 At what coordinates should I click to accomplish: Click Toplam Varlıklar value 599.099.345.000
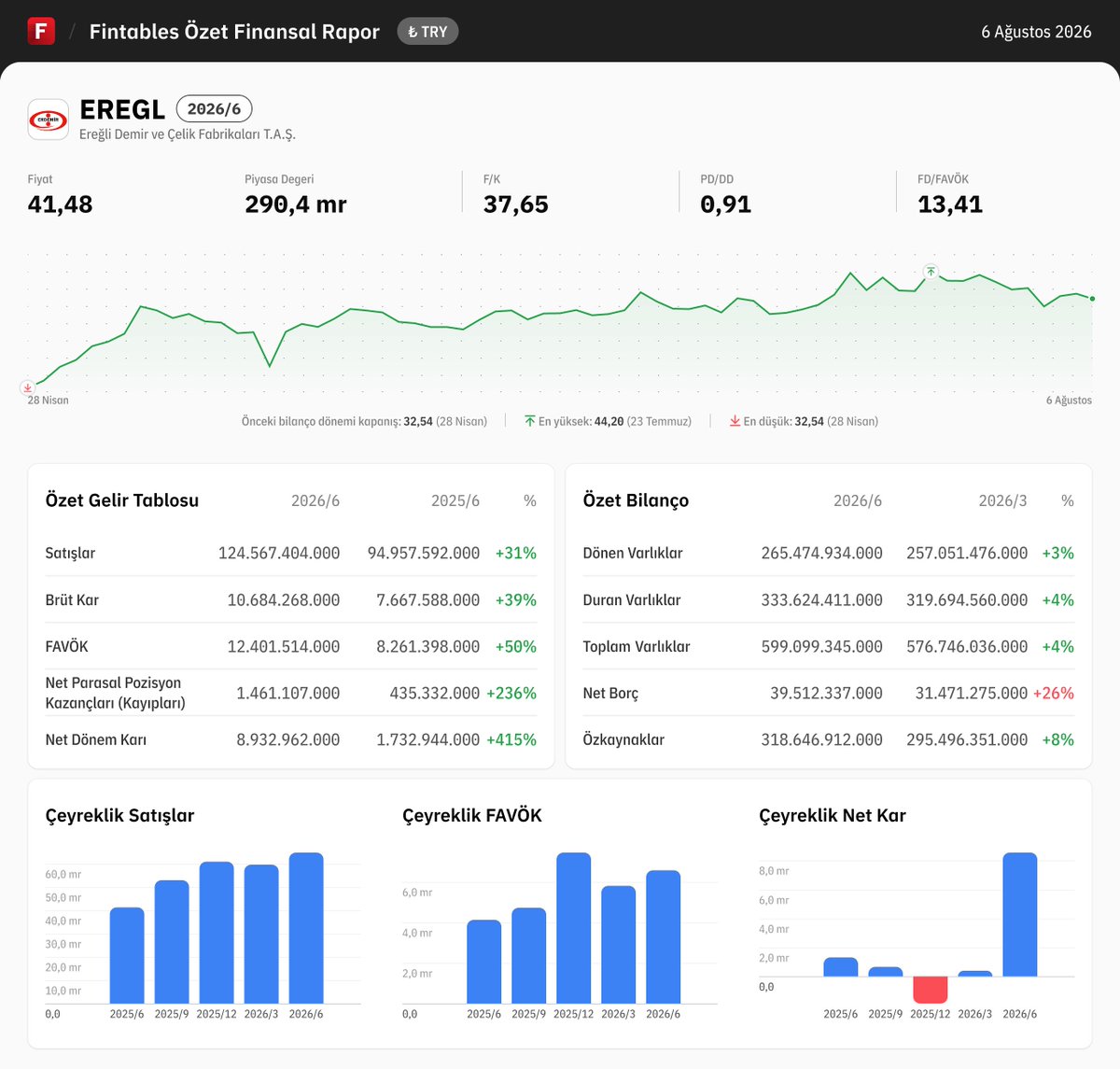[821, 646]
